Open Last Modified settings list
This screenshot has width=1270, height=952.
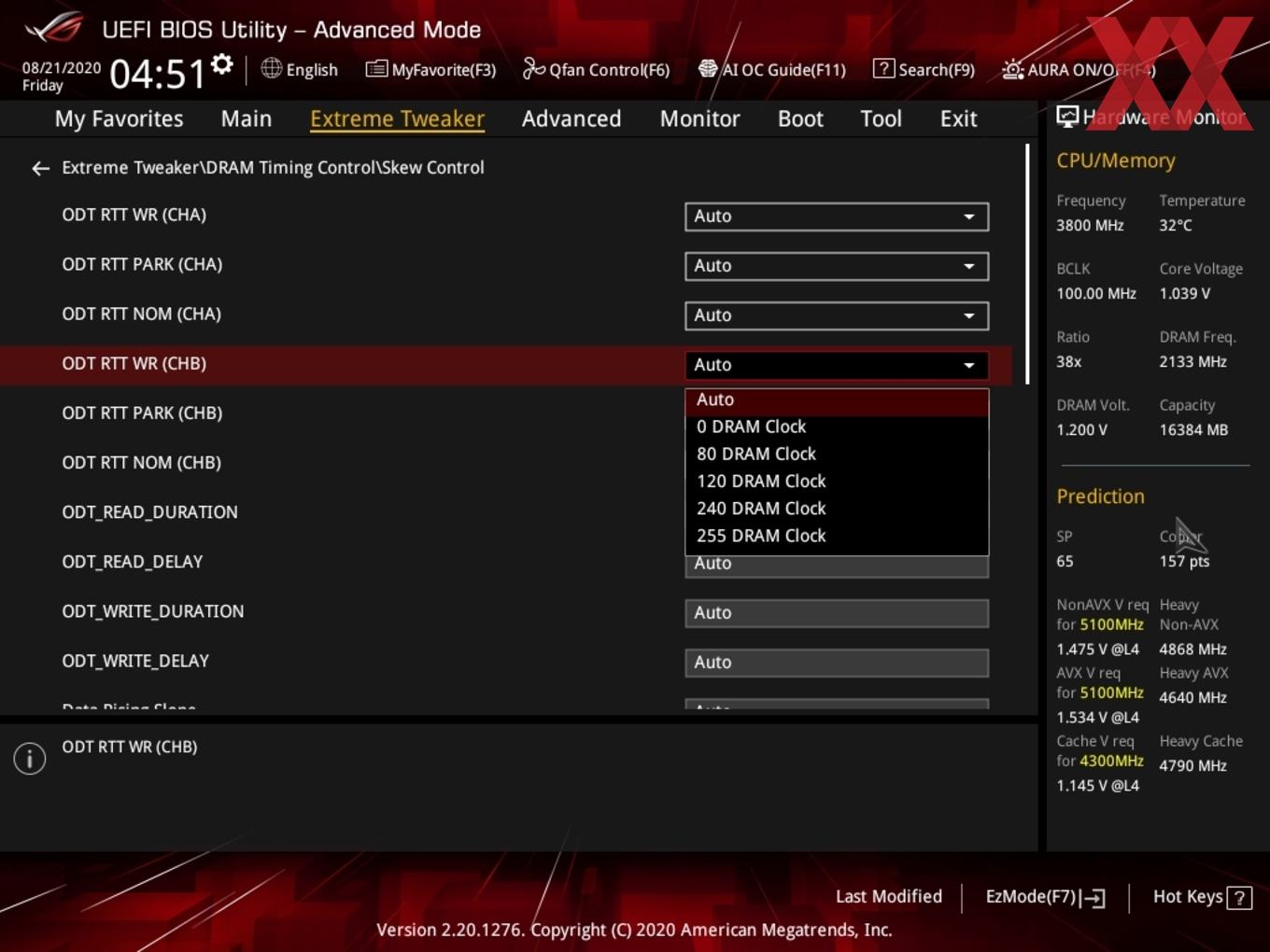(x=888, y=897)
